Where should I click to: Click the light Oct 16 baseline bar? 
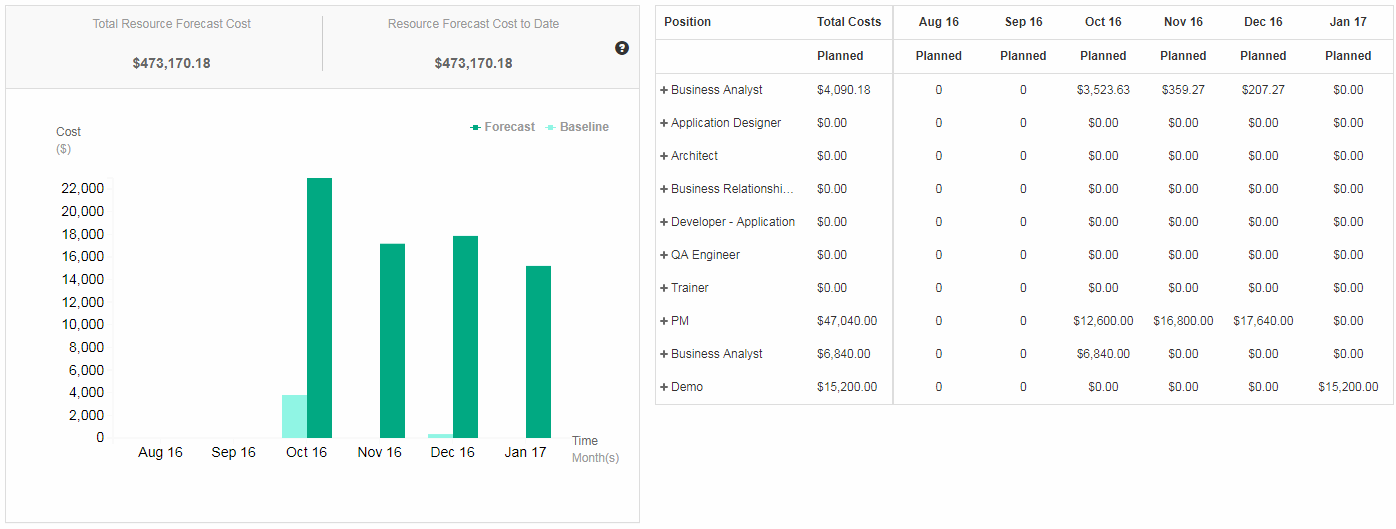click(294, 416)
